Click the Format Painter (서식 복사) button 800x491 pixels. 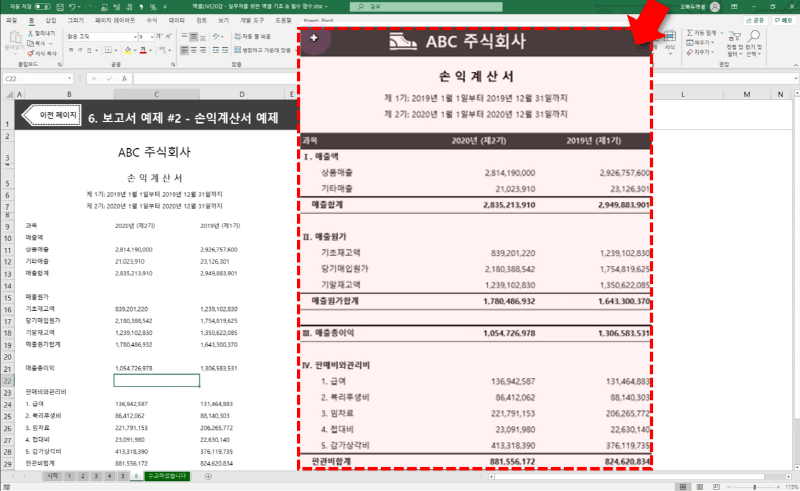click(x=41, y=53)
